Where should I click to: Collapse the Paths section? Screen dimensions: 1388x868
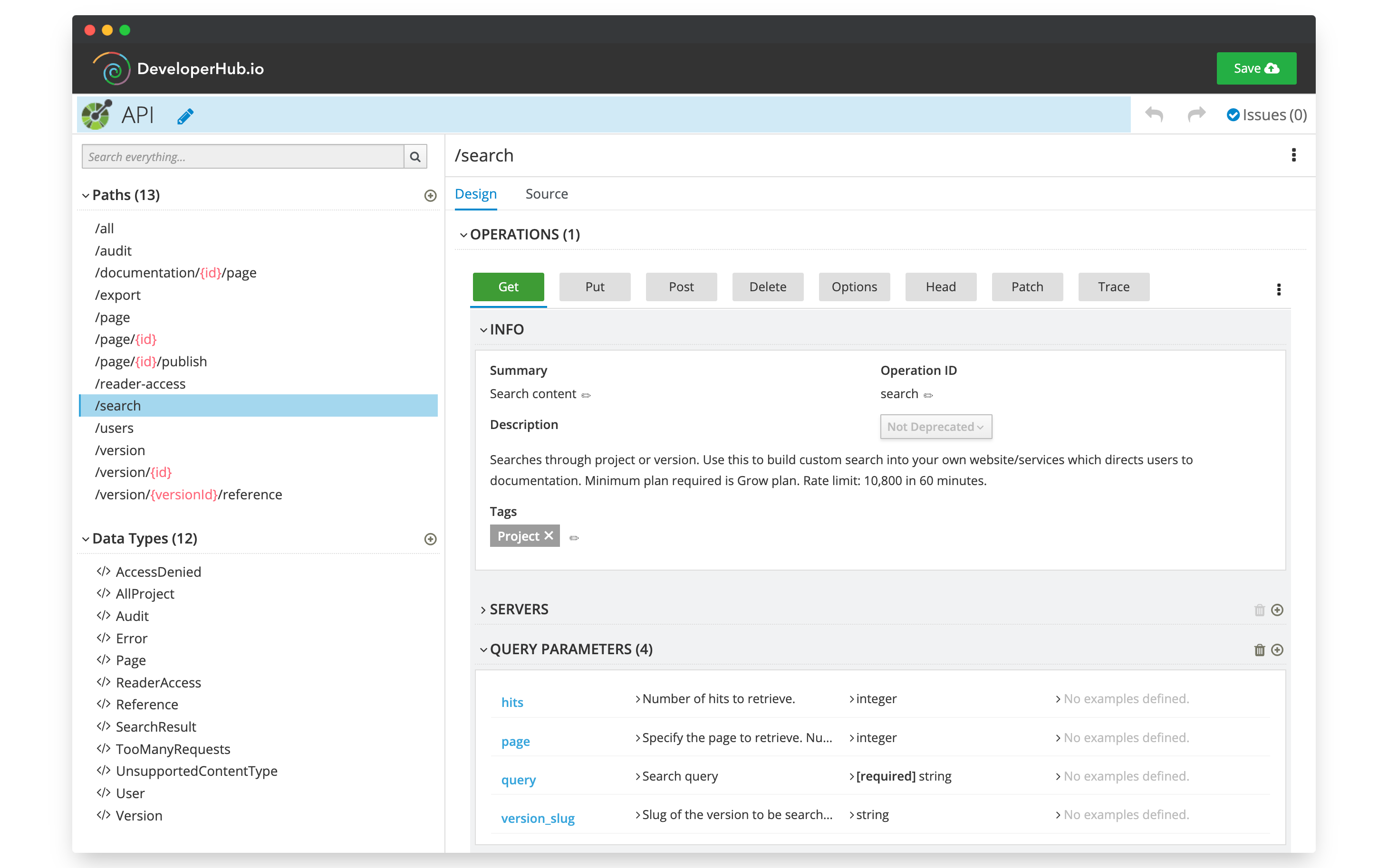pyautogui.click(x=86, y=196)
